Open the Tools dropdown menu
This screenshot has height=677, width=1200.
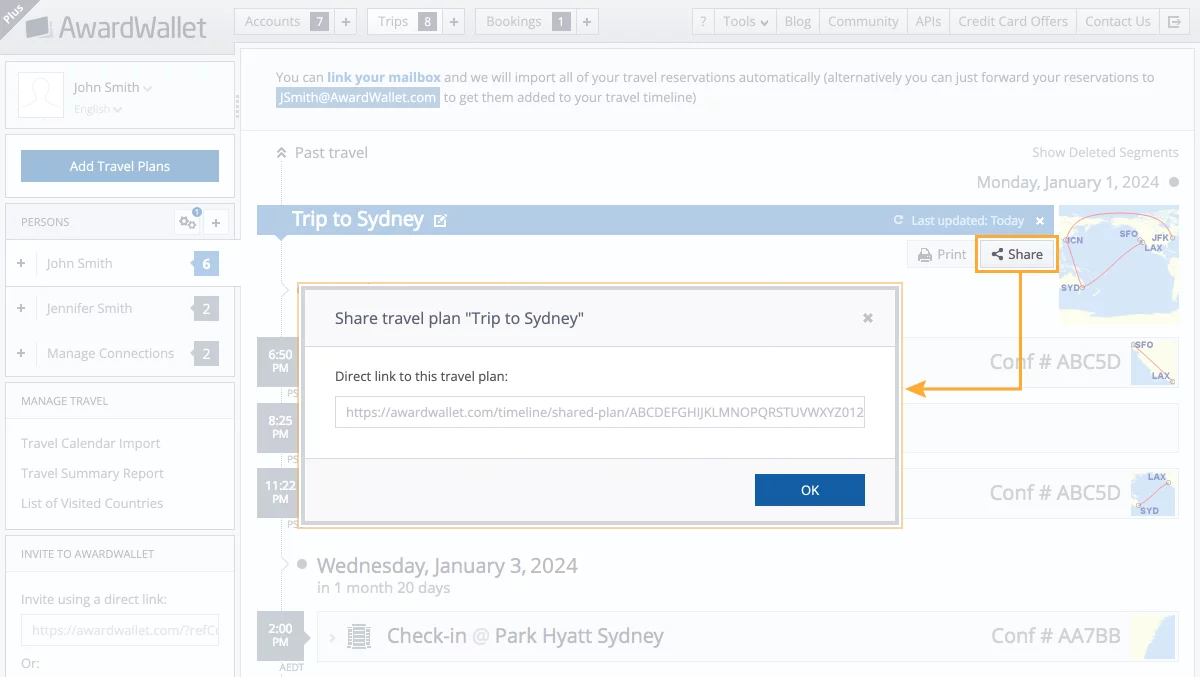click(x=746, y=21)
